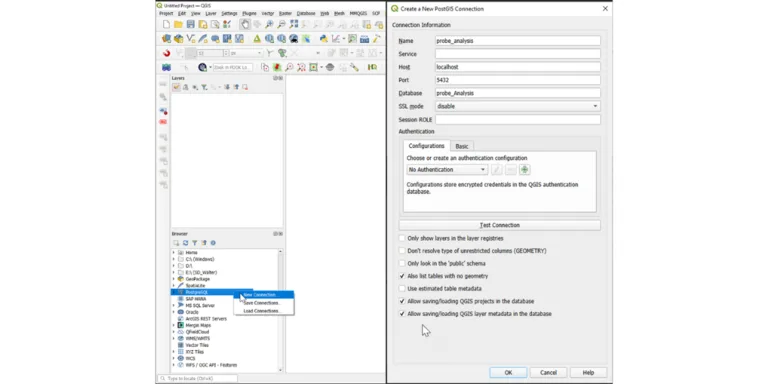Click the Filter Browser funnel icon

point(194,243)
